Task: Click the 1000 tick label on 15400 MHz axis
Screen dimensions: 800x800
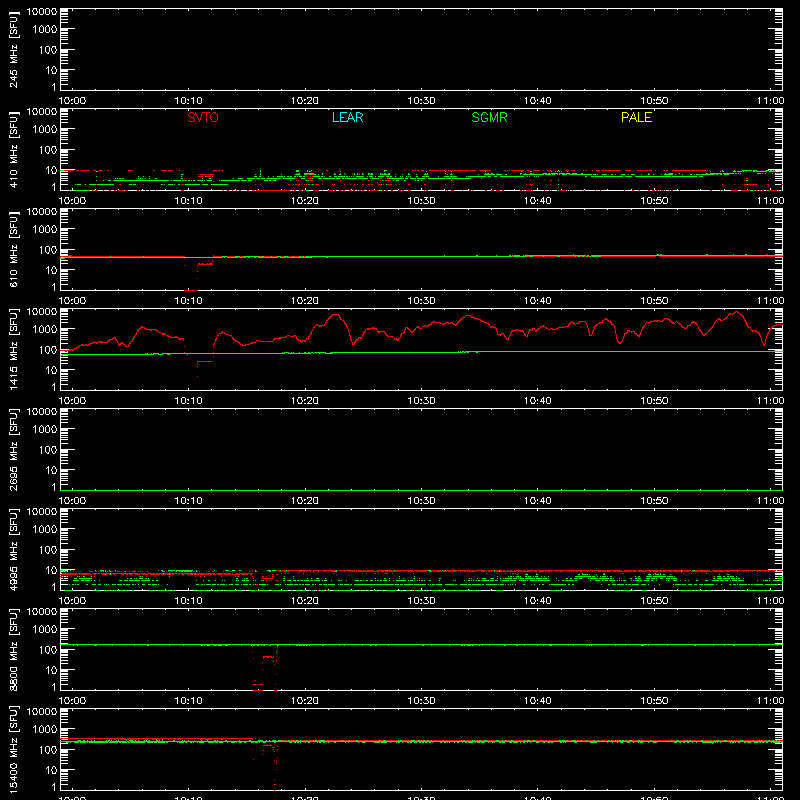Action: click(45, 729)
